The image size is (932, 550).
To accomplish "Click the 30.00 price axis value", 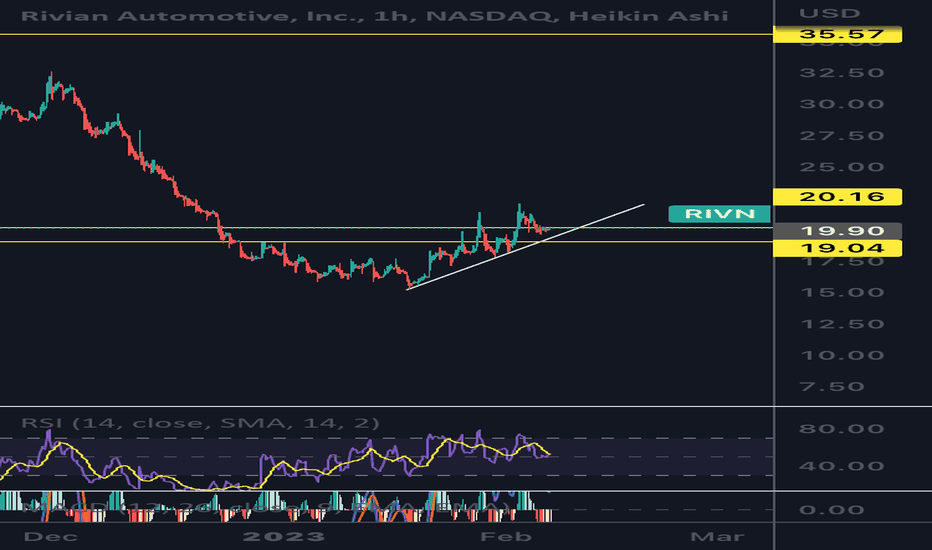I will point(842,104).
